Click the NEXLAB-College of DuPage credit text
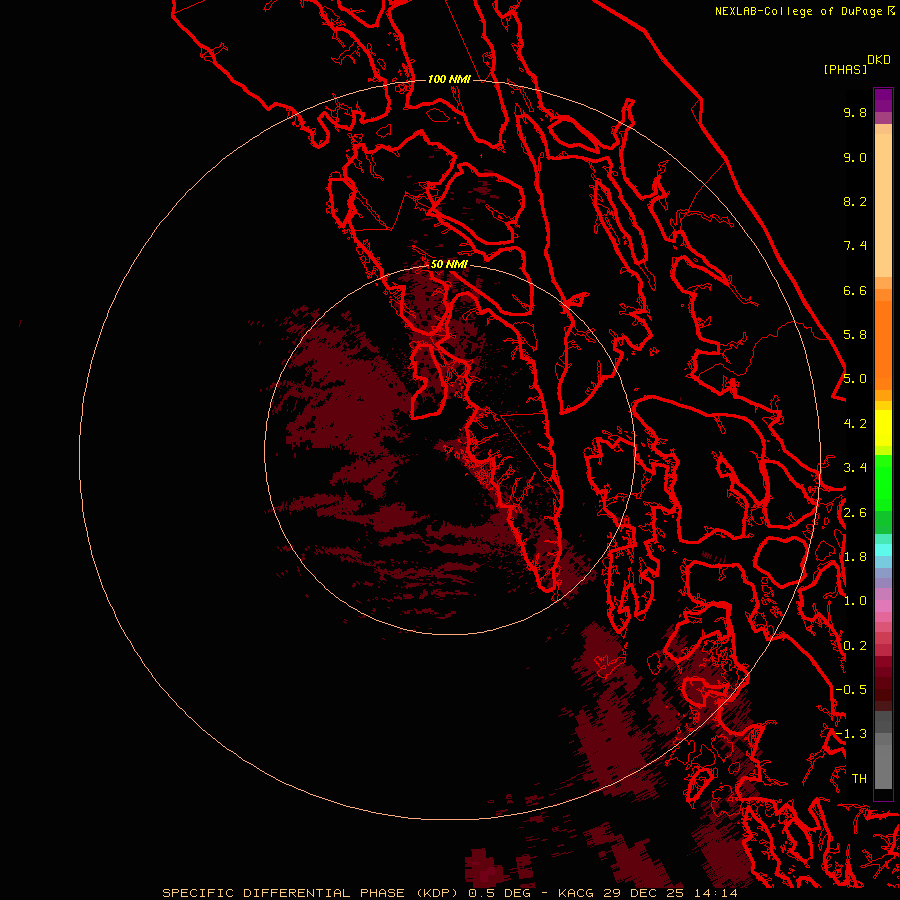Viewport: 900px width, 900px height. coord(798,11)
